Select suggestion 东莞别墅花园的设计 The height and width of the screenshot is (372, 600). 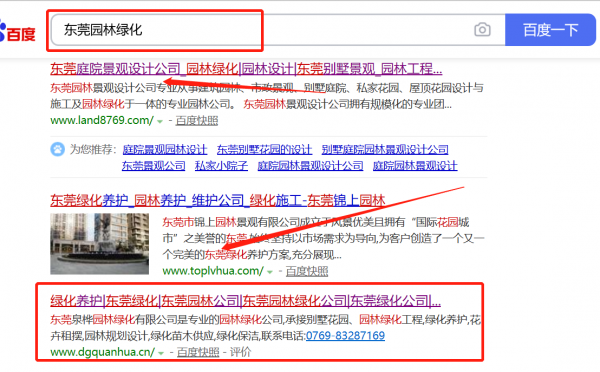264,149
